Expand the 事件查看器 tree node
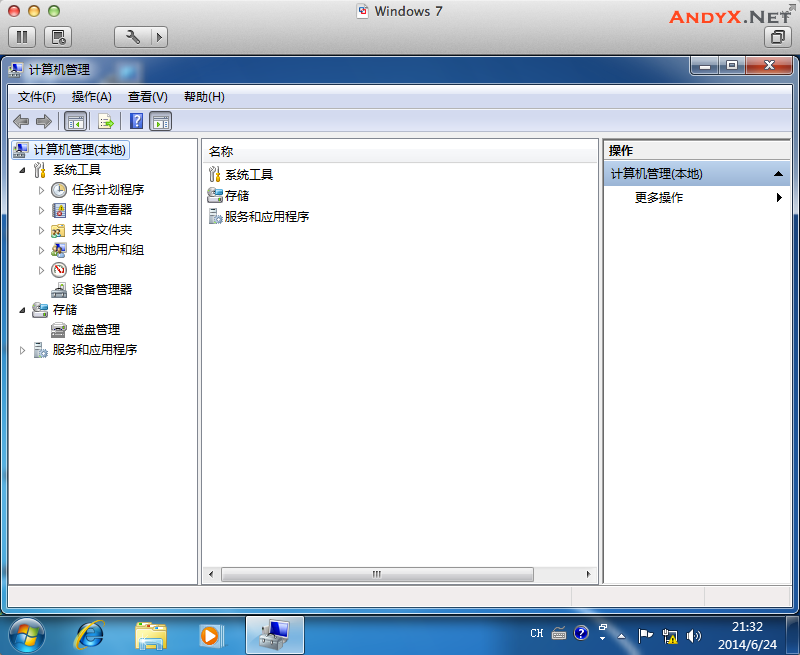Screen dimensions: 800x655 point(41,210)
